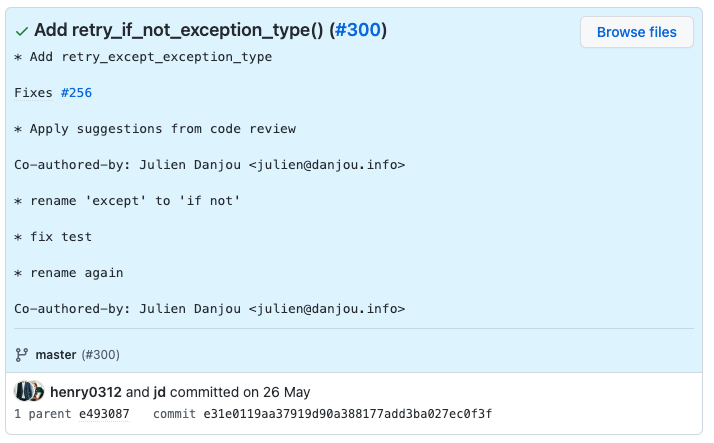Viewport: 714px width, 443px height.
Task: Click the commit title Add retry_if_not_exception_type()
Action: click(x=178, y=30)
